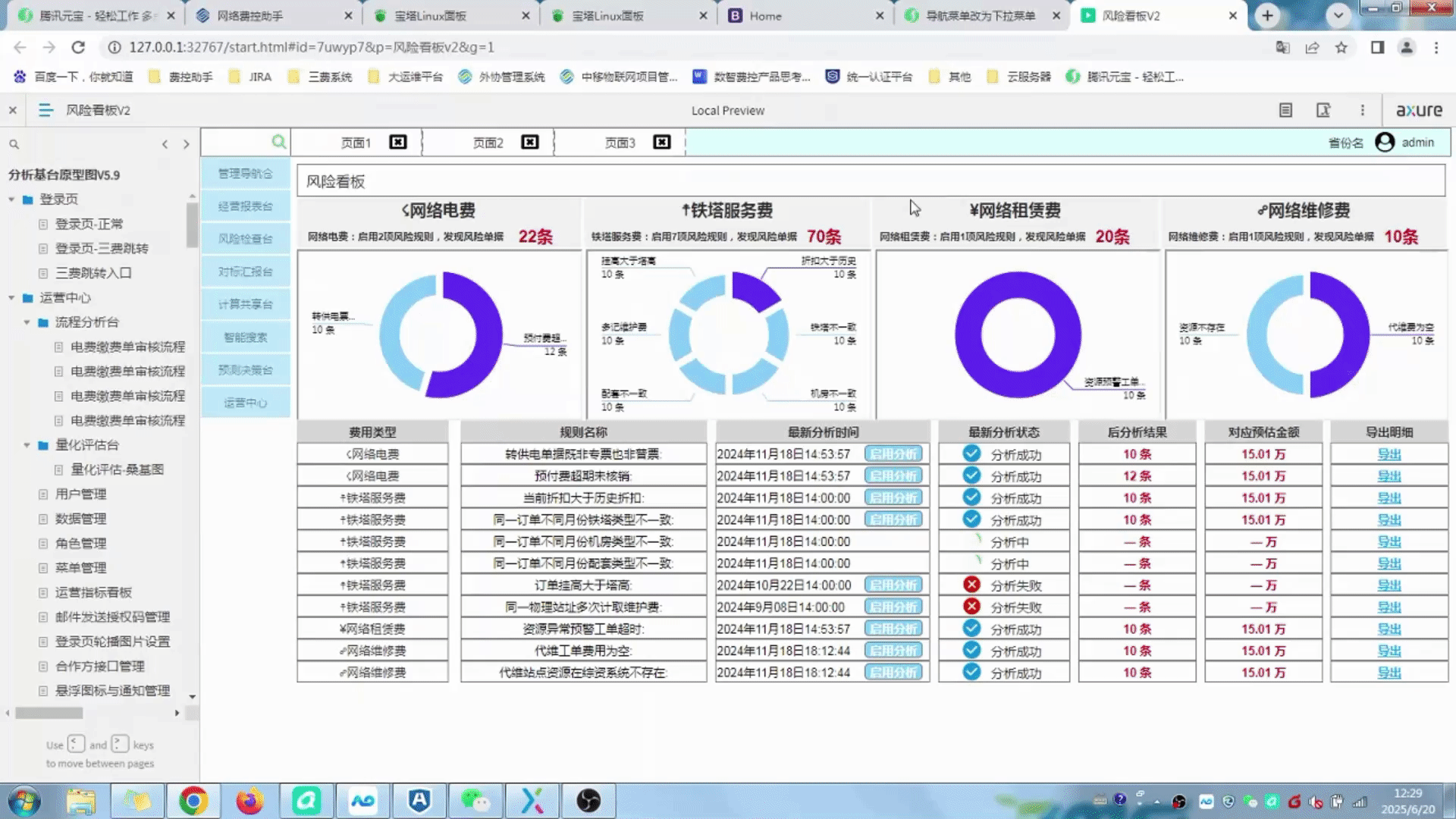Open WeChat from the taskbar
The width and height of the screenshot is (1456, 819).
475,800
